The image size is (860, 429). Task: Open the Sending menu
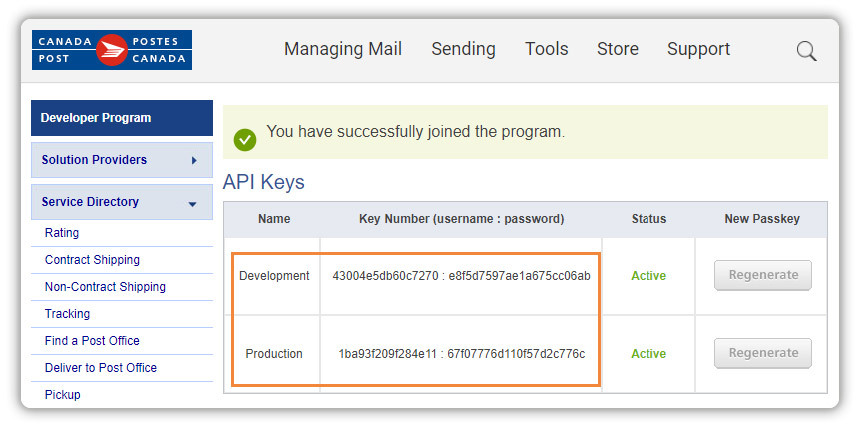coord(463,49)
